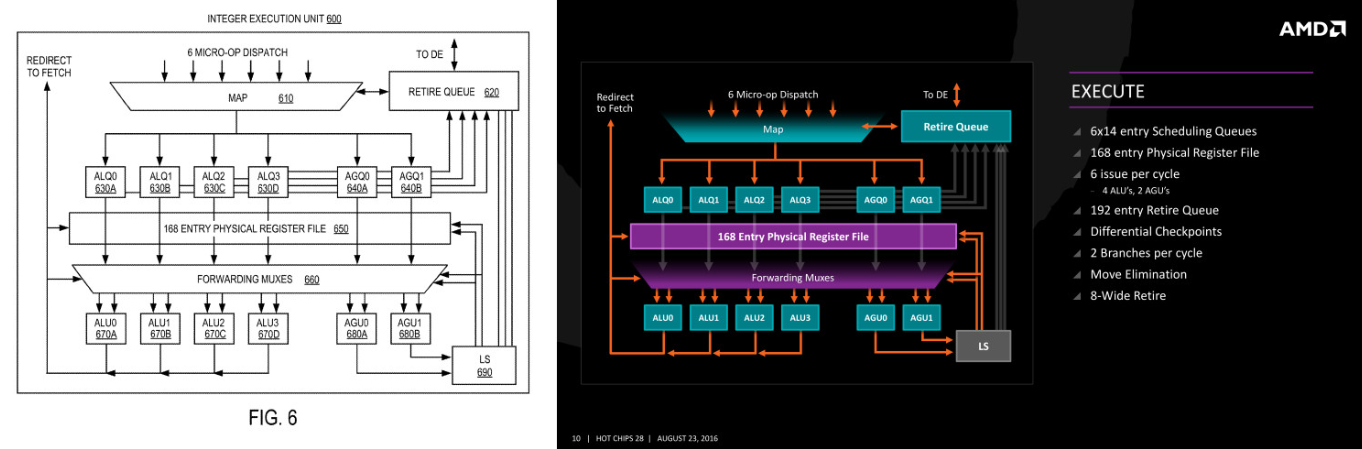Click the AGQ1 640B box
Image resolution: width=1362 pixels, height=449 pixels.
point(411,181)
